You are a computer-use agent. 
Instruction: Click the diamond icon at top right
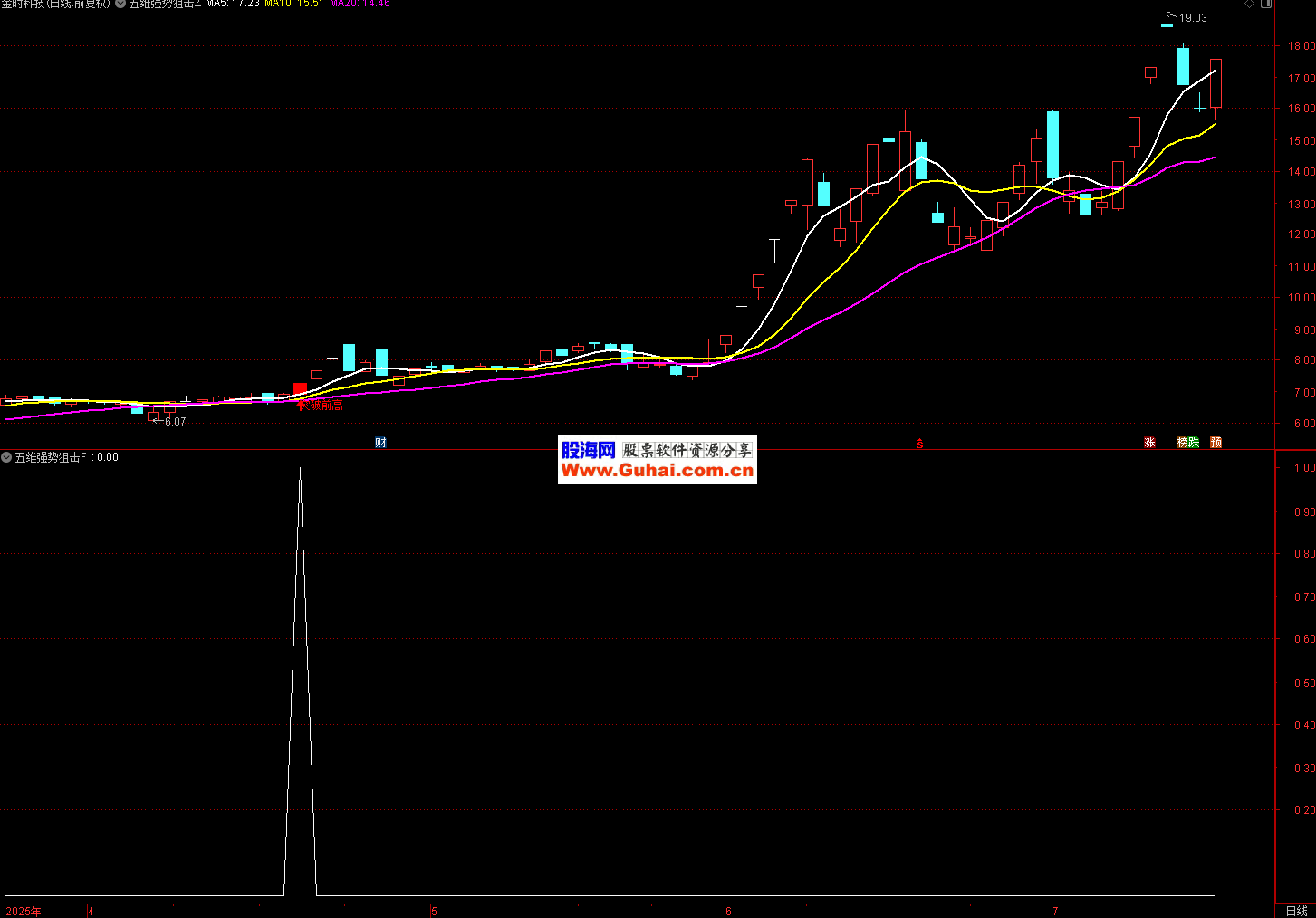click(1250, 4)
